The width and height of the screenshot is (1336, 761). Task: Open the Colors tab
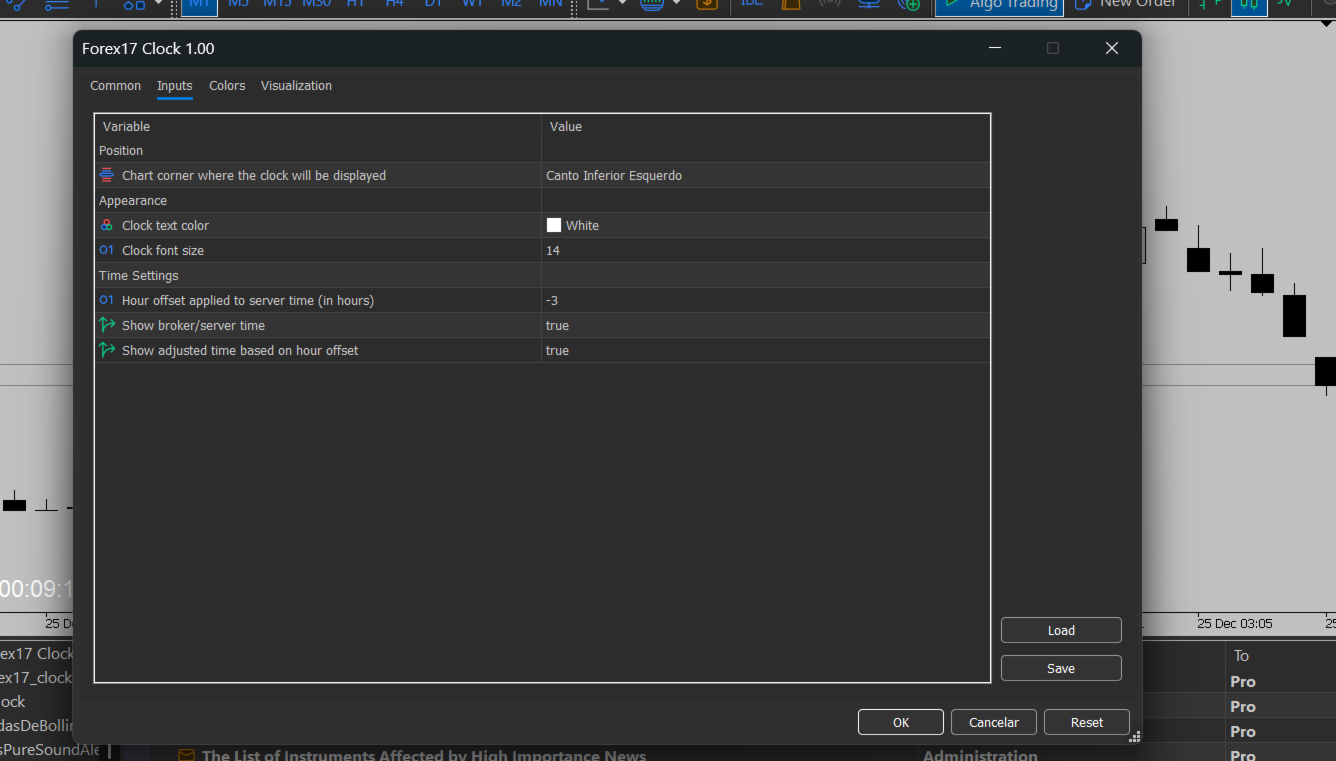point(227,86)
